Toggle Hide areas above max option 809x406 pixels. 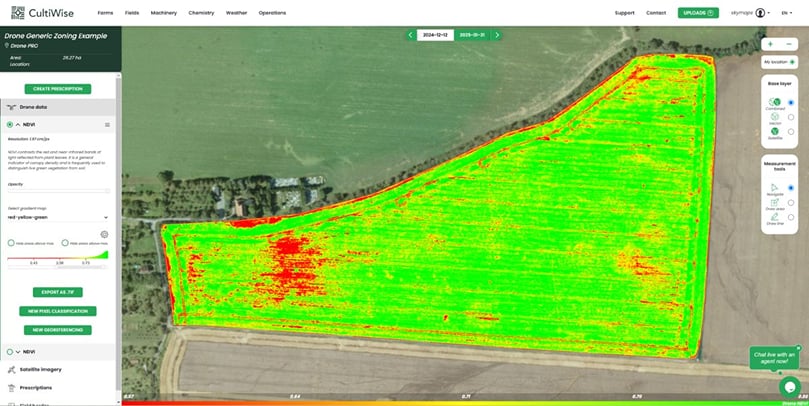coord(11,242)
